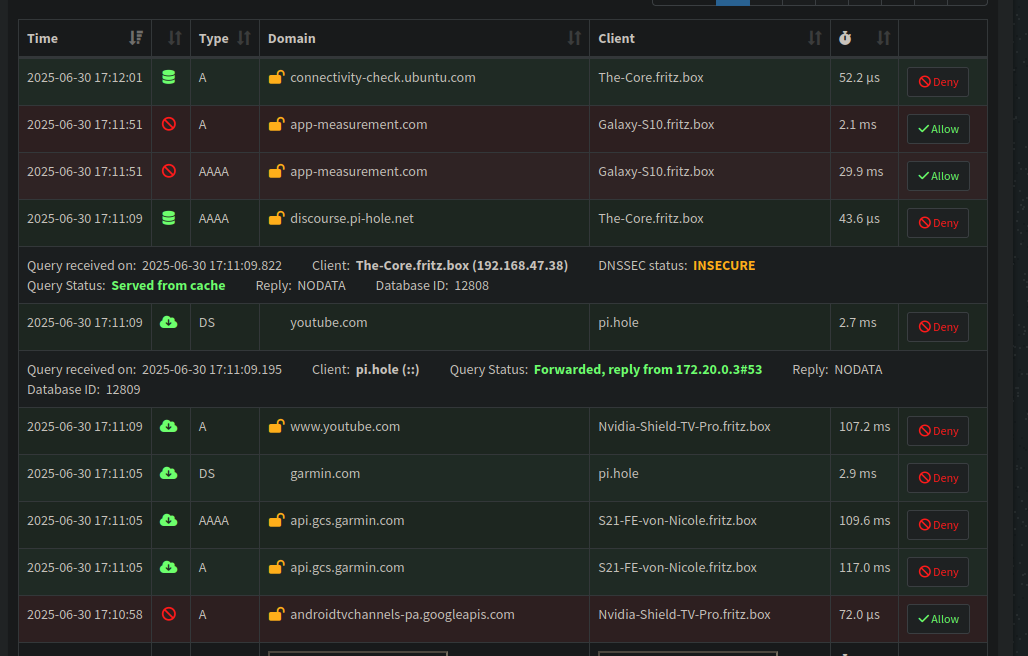Click the 107.2 ms reply time value
The image size is (1028, 656).
[865, 427]
